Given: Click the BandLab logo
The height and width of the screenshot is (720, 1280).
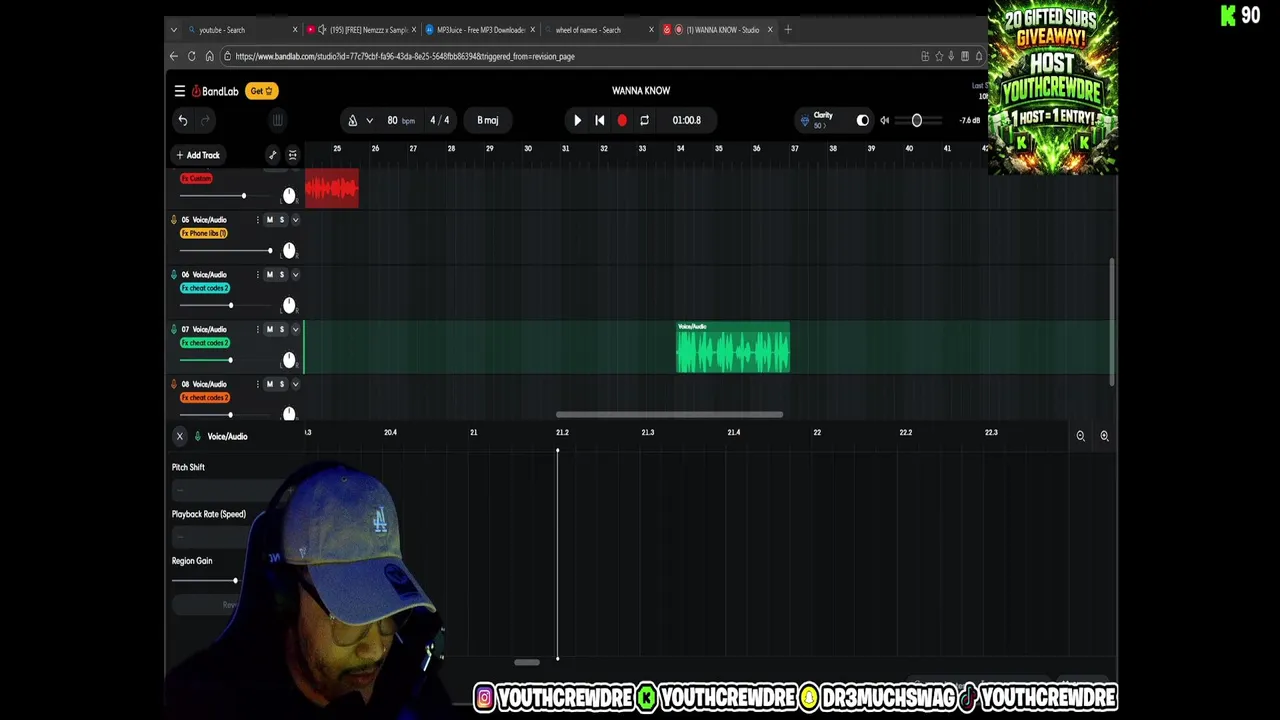Looking at the screenshot, I should pyautogui.click(x=215, y=91).
